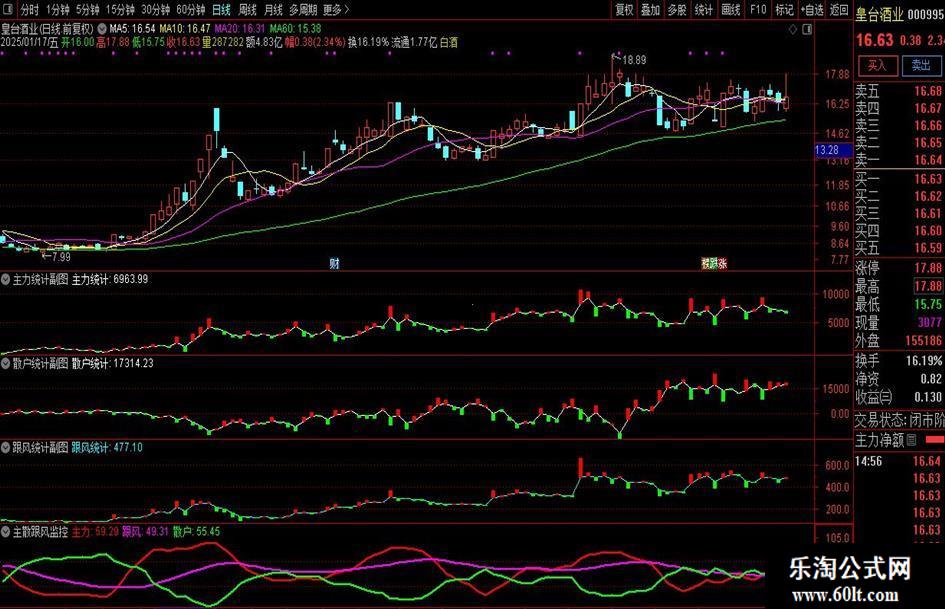Open settings of 散户统计副图 indicator
The height and width of the screenshot is (609, 945).
pyautogui.click(x=5, y=364)
